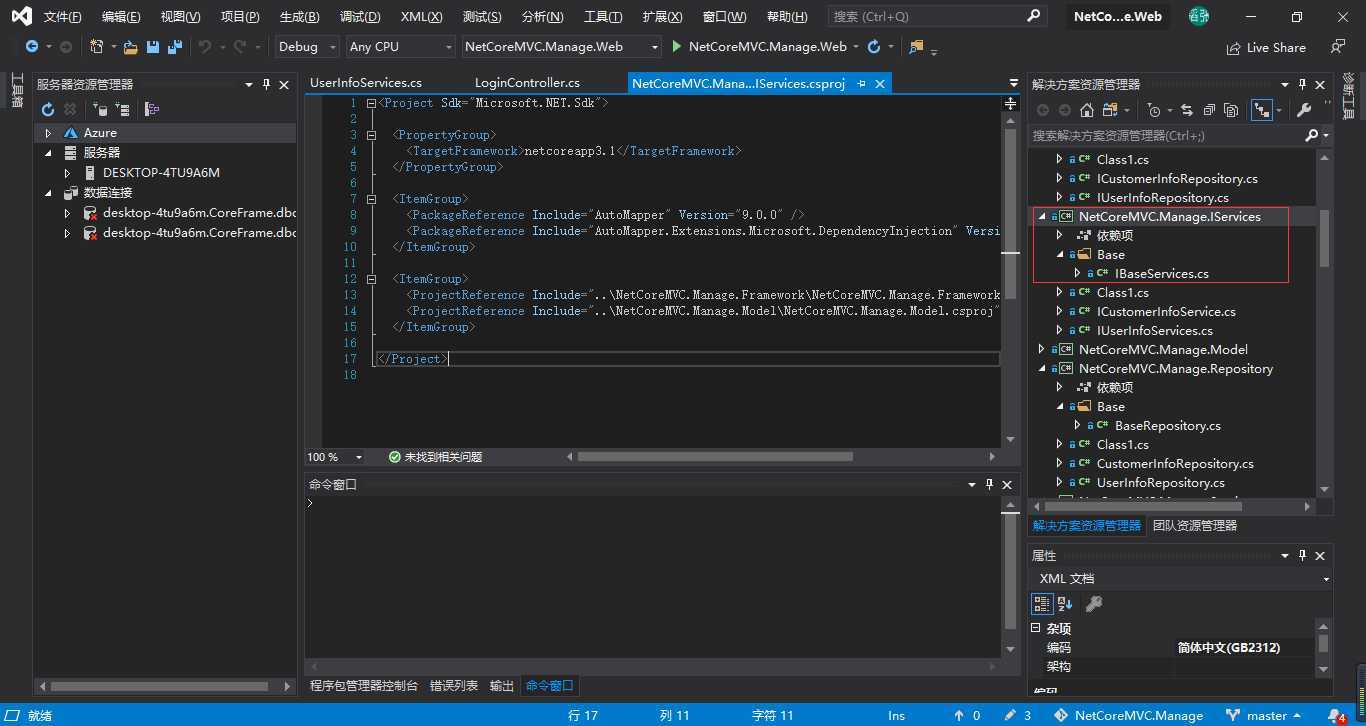
Task: Select IBaseServices.cs in Solution Explorer
Action: pos(1161,274)
